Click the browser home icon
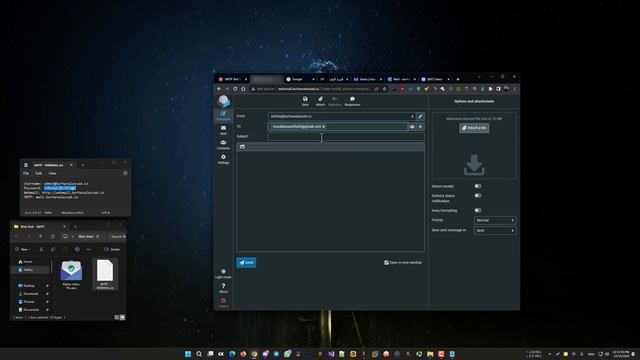The image size is (640, 360). [243, 89]
